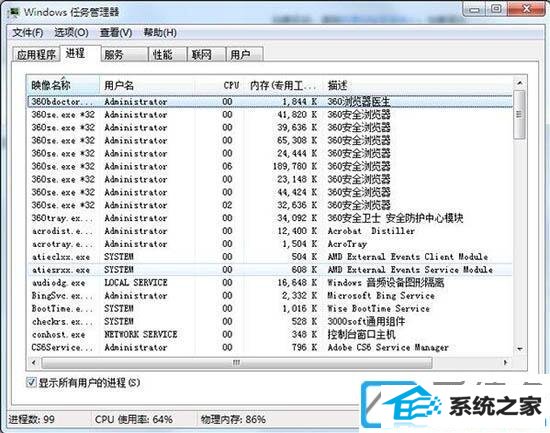This screenshot has width=550, height=433.
Task: Click the vertical scrollbar down arrow
Action: 519,349
